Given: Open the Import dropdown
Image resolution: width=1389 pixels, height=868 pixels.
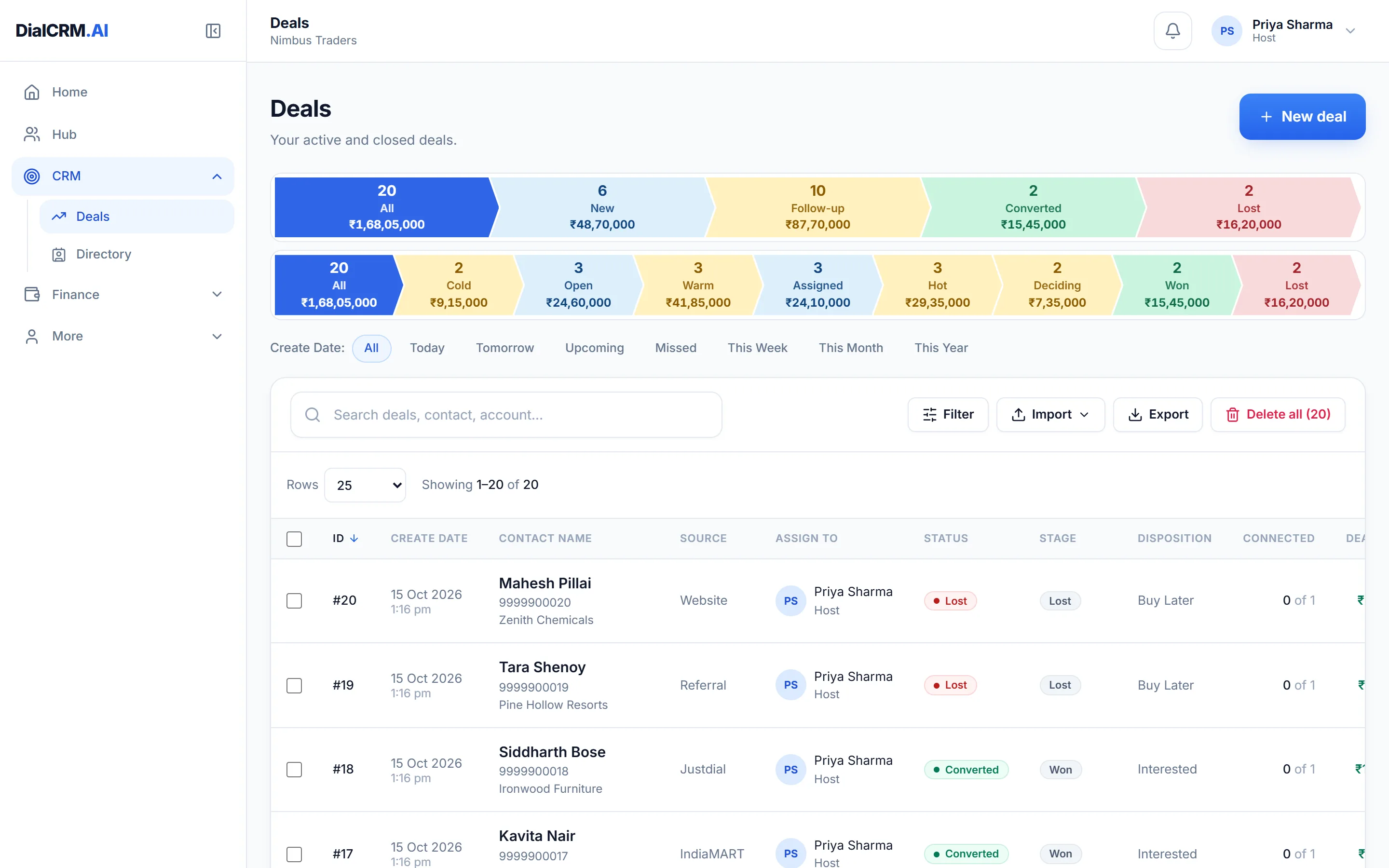Looking at the screenshot, I should pos(1050,415).
